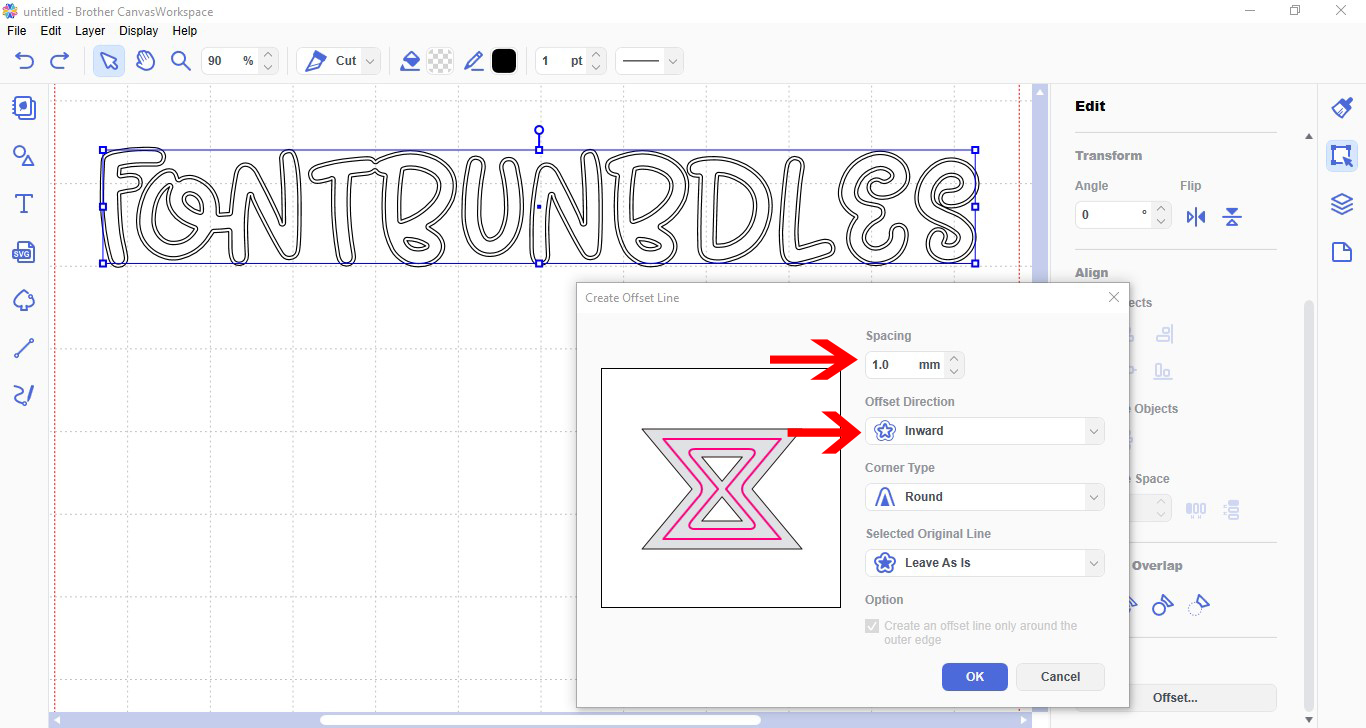Screen dimensions: 1366x728
Task: Select the line color pen icon
Action: click(474, 61)
